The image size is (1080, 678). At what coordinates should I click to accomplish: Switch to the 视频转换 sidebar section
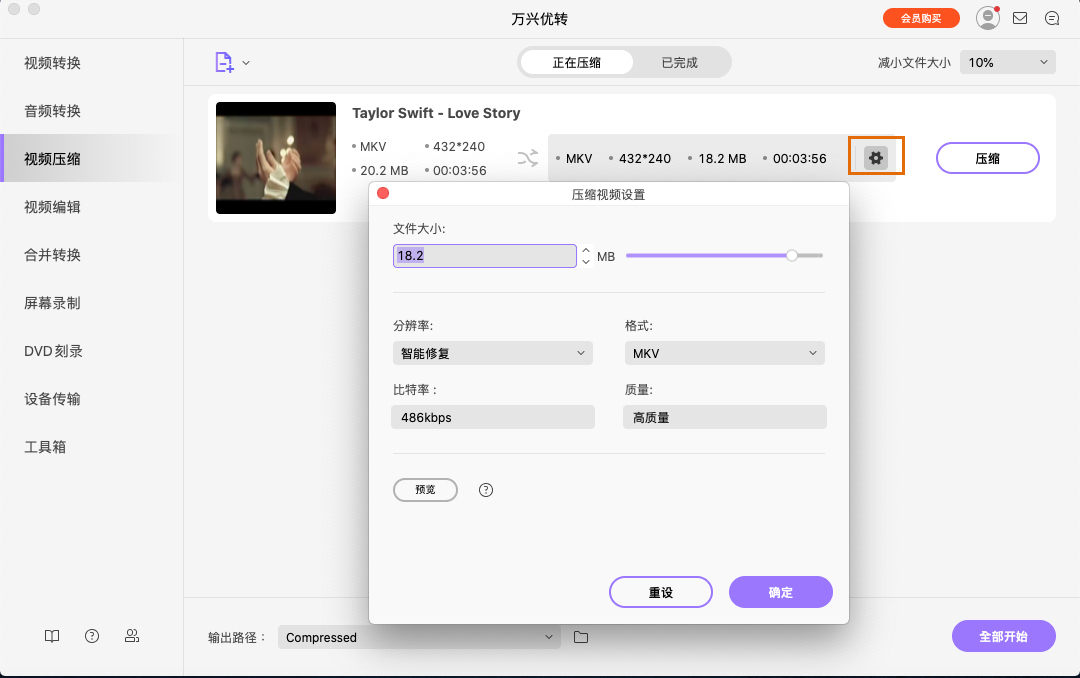[50, 62]
